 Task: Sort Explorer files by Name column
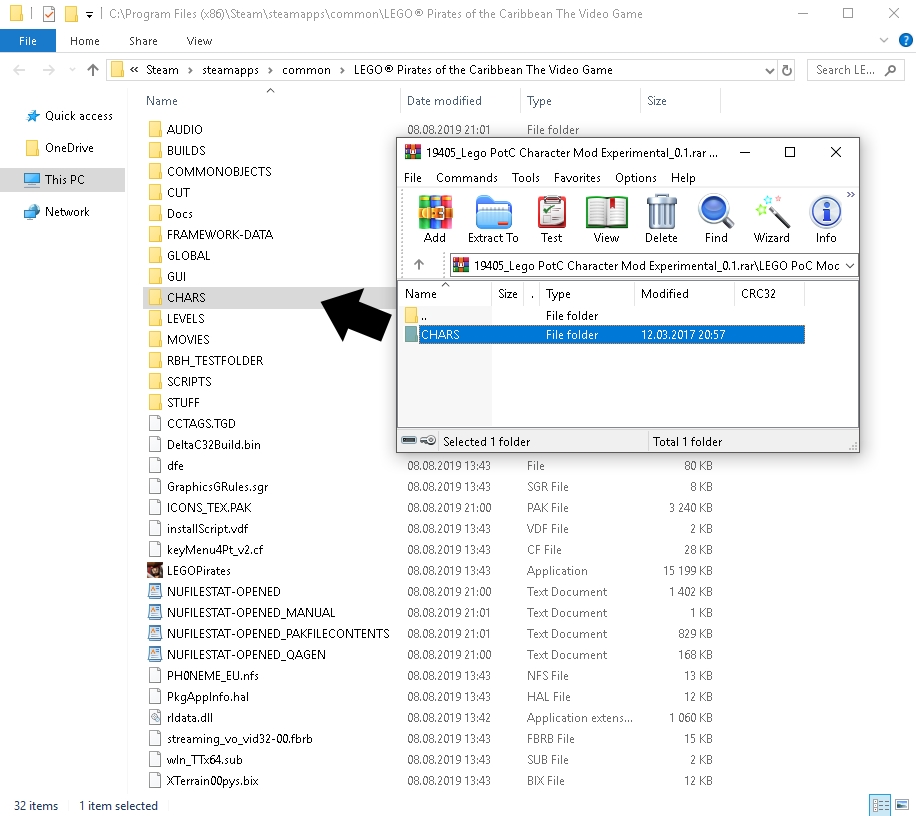(270, 100)
